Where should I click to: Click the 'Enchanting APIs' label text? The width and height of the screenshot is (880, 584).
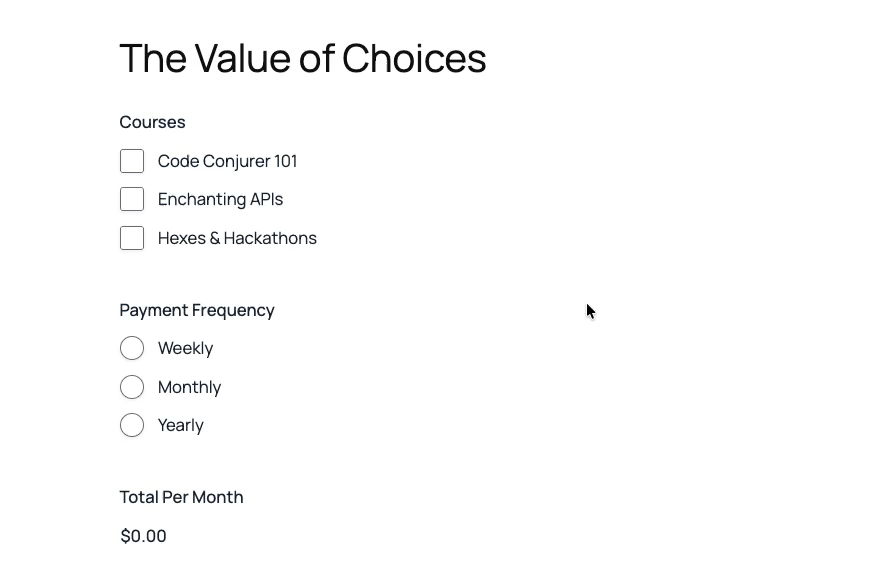[220, 199]
